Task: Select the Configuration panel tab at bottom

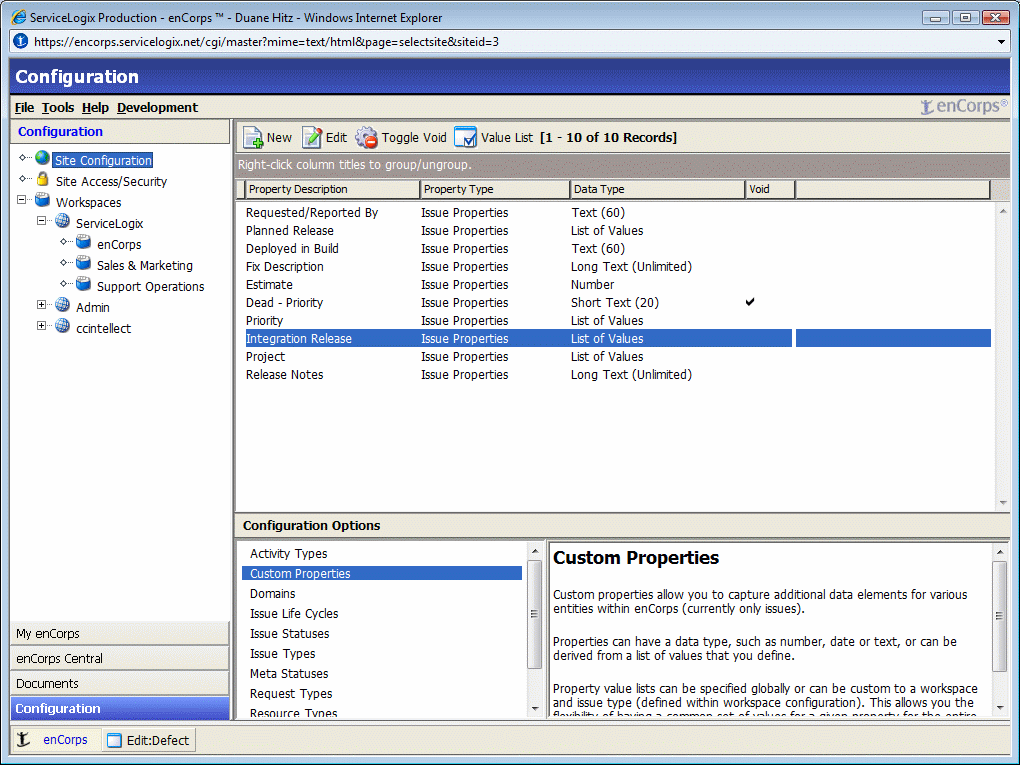Action: pyautogui.click(x=120, y=708)
